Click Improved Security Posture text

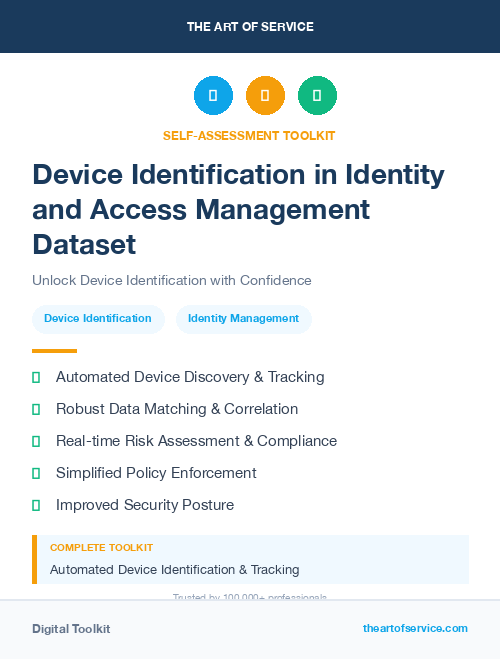coord(145,505)
